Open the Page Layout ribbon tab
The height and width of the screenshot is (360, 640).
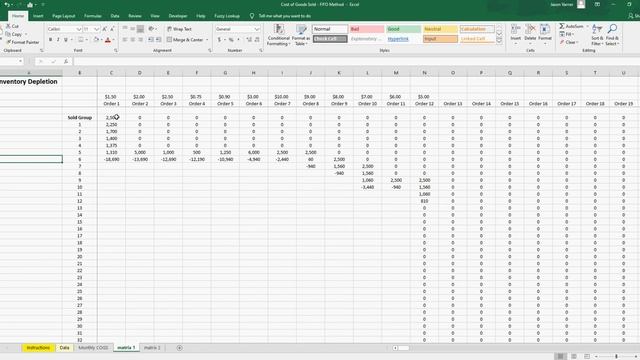click(x=64, y=16)
